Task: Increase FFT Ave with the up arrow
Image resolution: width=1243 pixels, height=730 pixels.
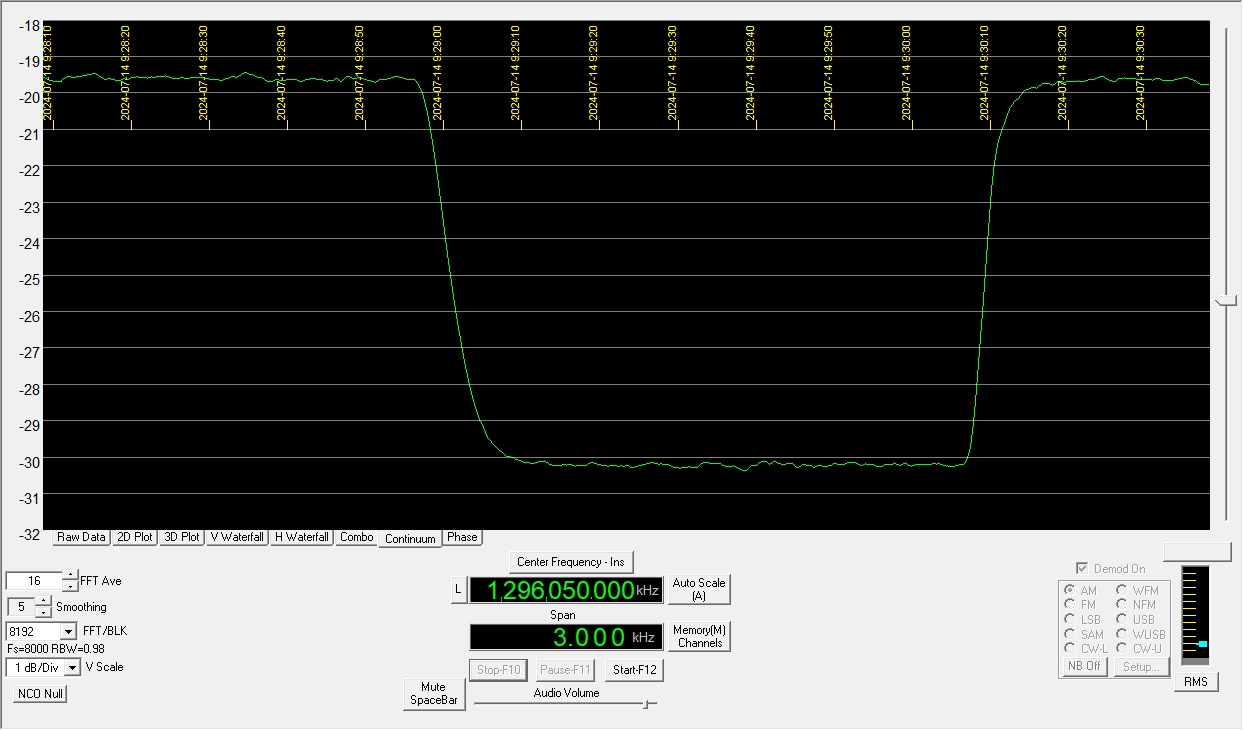Action: click(70, 576)
